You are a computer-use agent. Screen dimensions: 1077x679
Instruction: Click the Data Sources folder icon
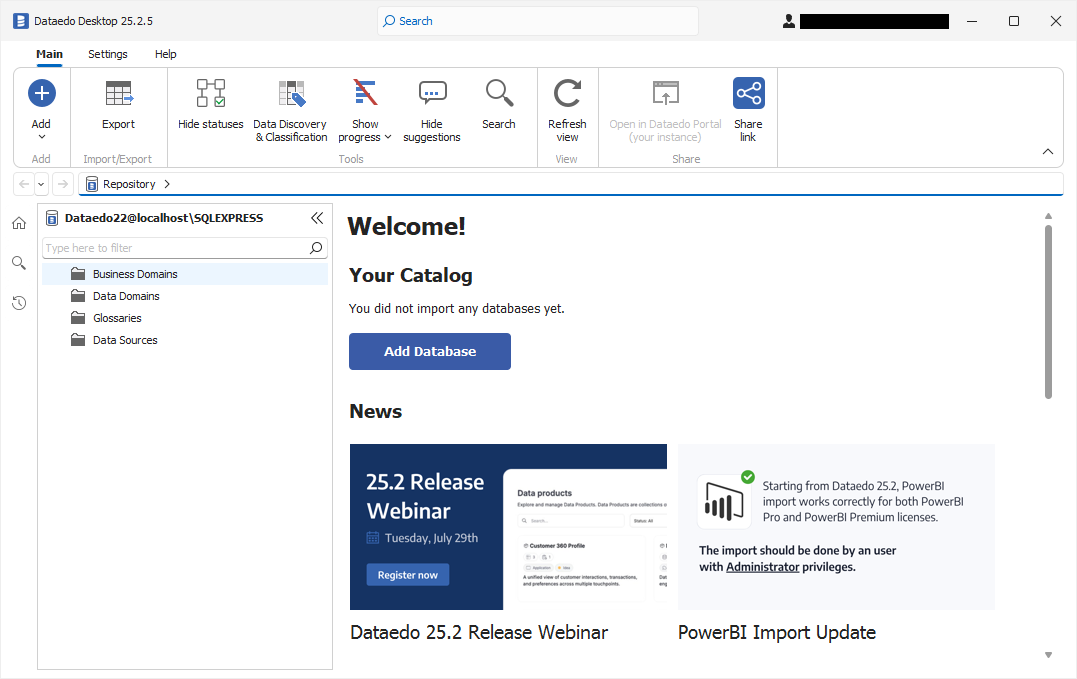(x=78, y=340)
